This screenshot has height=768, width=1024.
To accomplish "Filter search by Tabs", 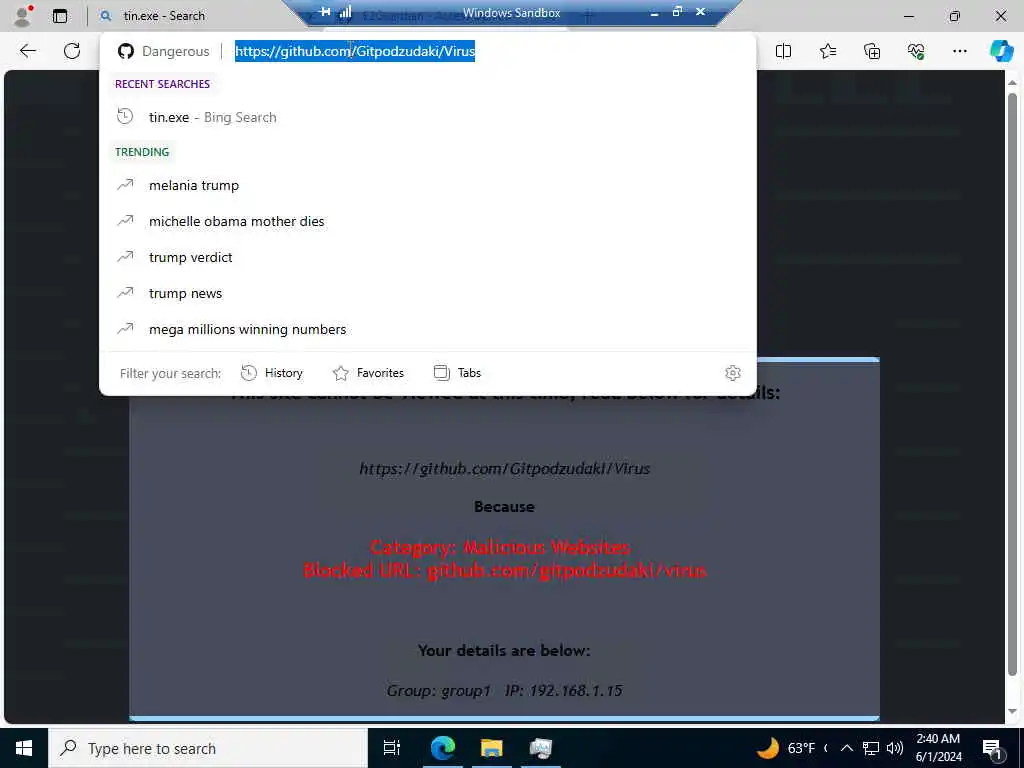I will [457, 373].
